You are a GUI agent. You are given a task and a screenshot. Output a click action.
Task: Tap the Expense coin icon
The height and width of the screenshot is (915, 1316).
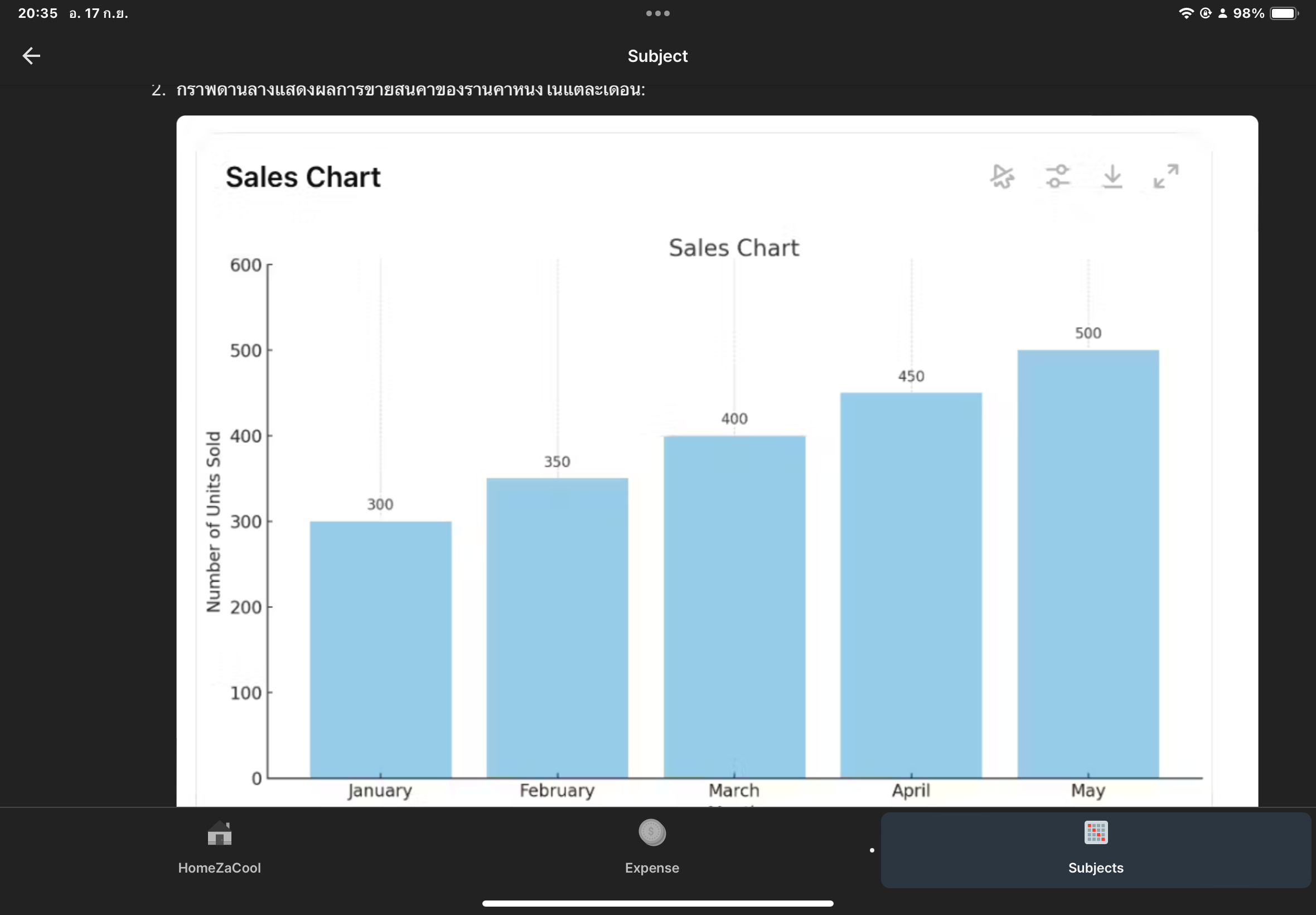point(652,832)
